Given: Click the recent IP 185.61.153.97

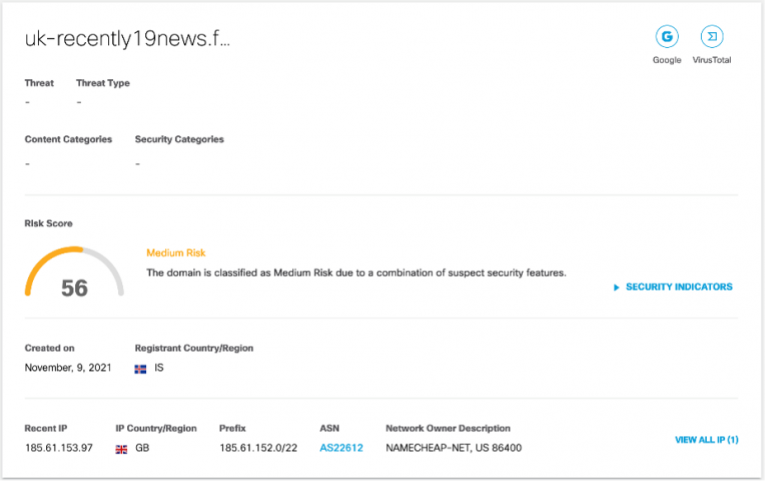Looking at the screenshot, I should 59,448.
